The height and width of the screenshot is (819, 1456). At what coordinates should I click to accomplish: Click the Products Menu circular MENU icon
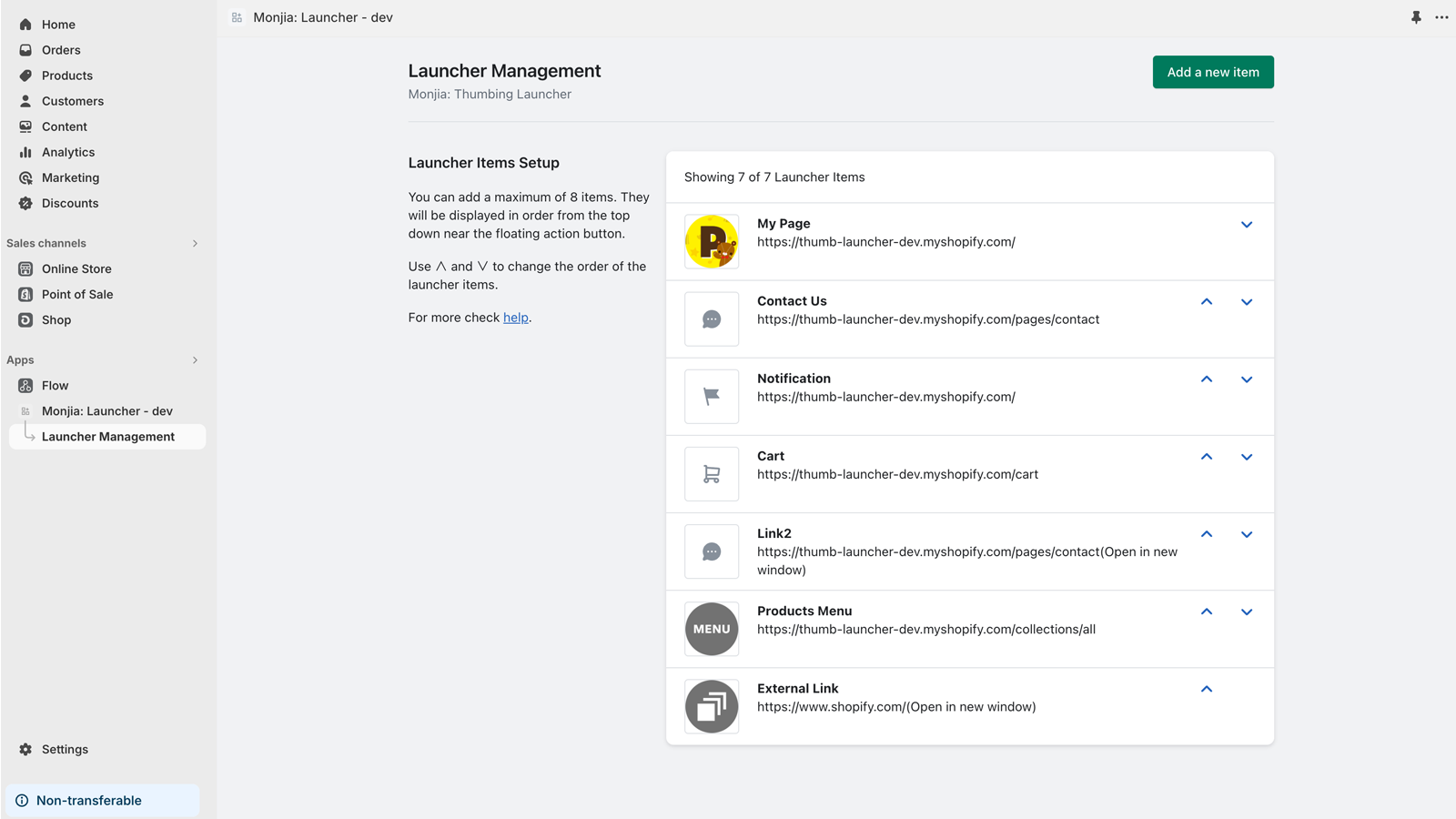[x=712, y=628]
